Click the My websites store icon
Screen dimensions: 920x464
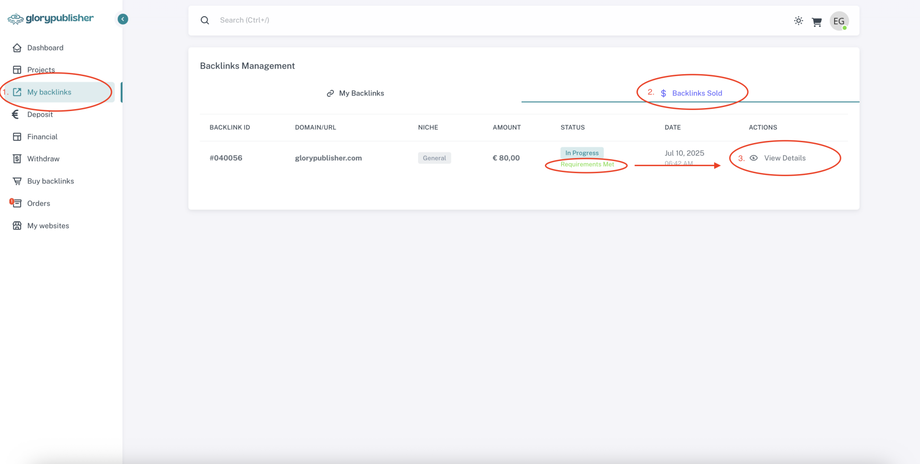pyautogui.click(x=17, y=226)
